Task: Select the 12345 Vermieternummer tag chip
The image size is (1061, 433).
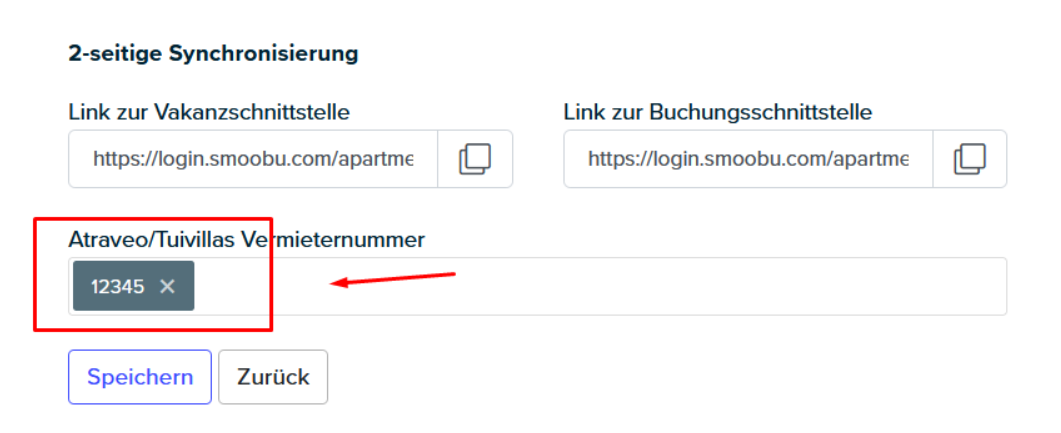Action: (x=133, y=286)
